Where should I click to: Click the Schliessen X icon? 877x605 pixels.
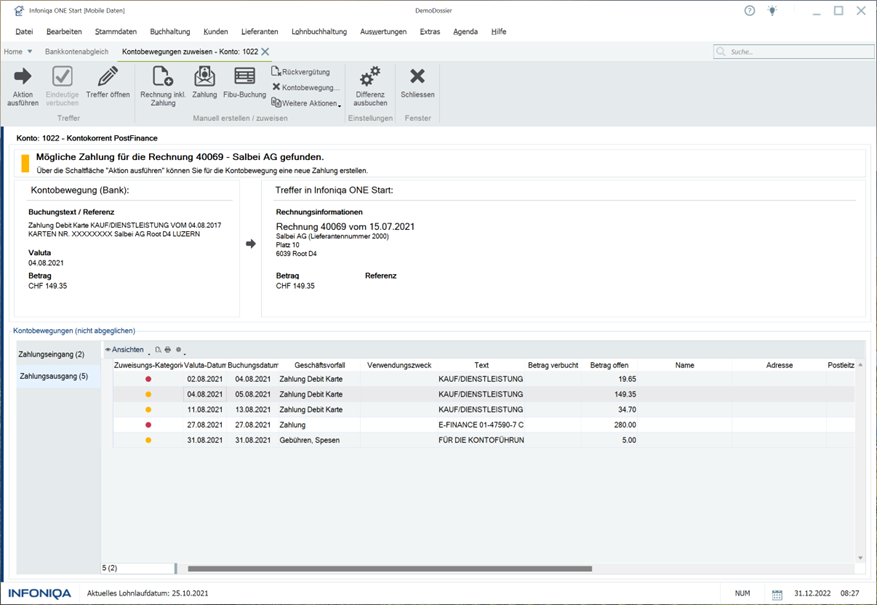click(417, 76)
